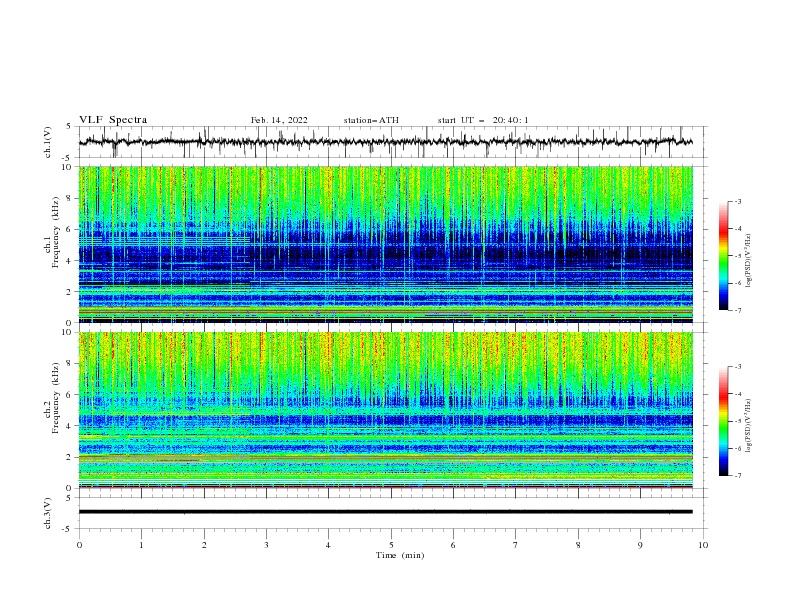Click the "-6" tick on ch.2 colorbar
The width and height of the screenshot is (792, 612).
click(x=737, y=448)
